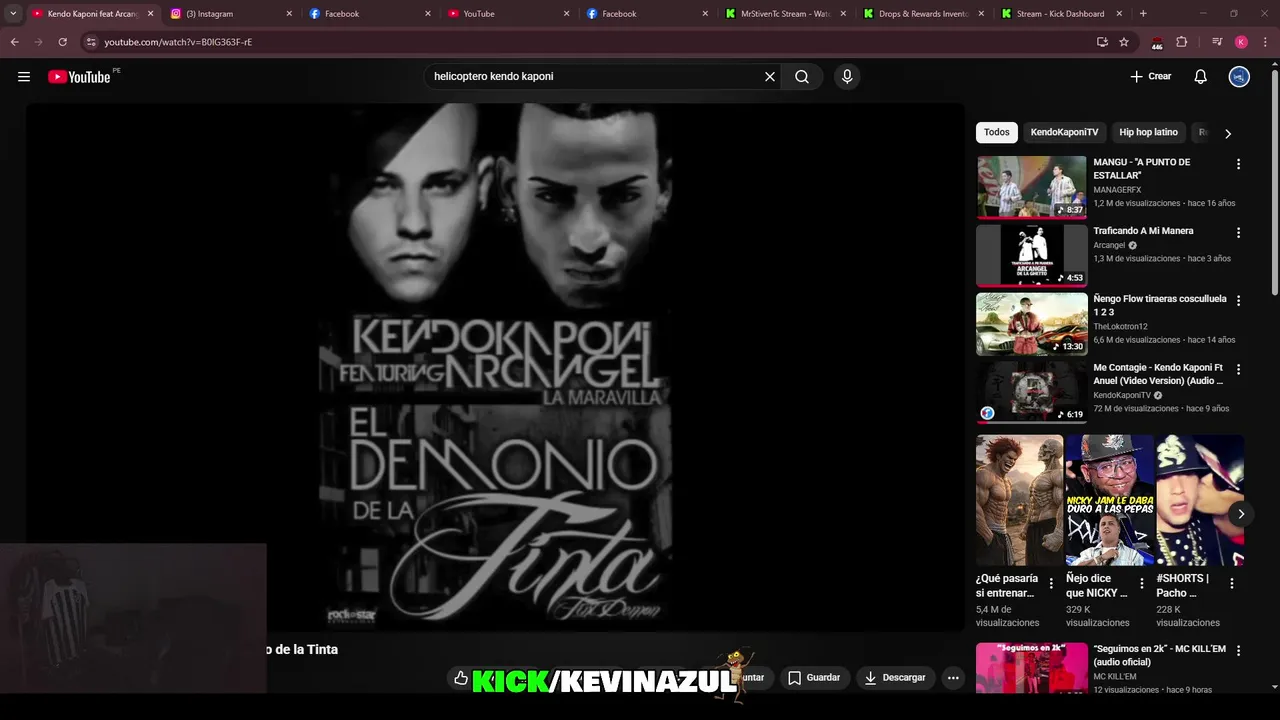
Task: Start voice search with the microphone icon
Action: 847,77
